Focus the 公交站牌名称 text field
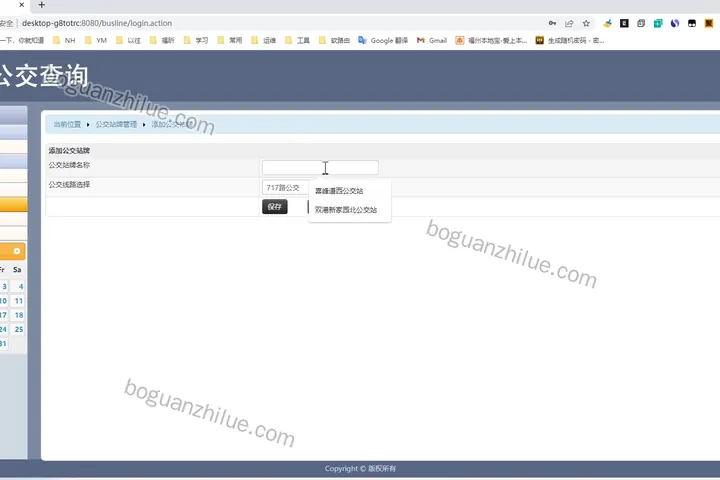The width and height of the screenshot is (720, 480). coord(320,168)
